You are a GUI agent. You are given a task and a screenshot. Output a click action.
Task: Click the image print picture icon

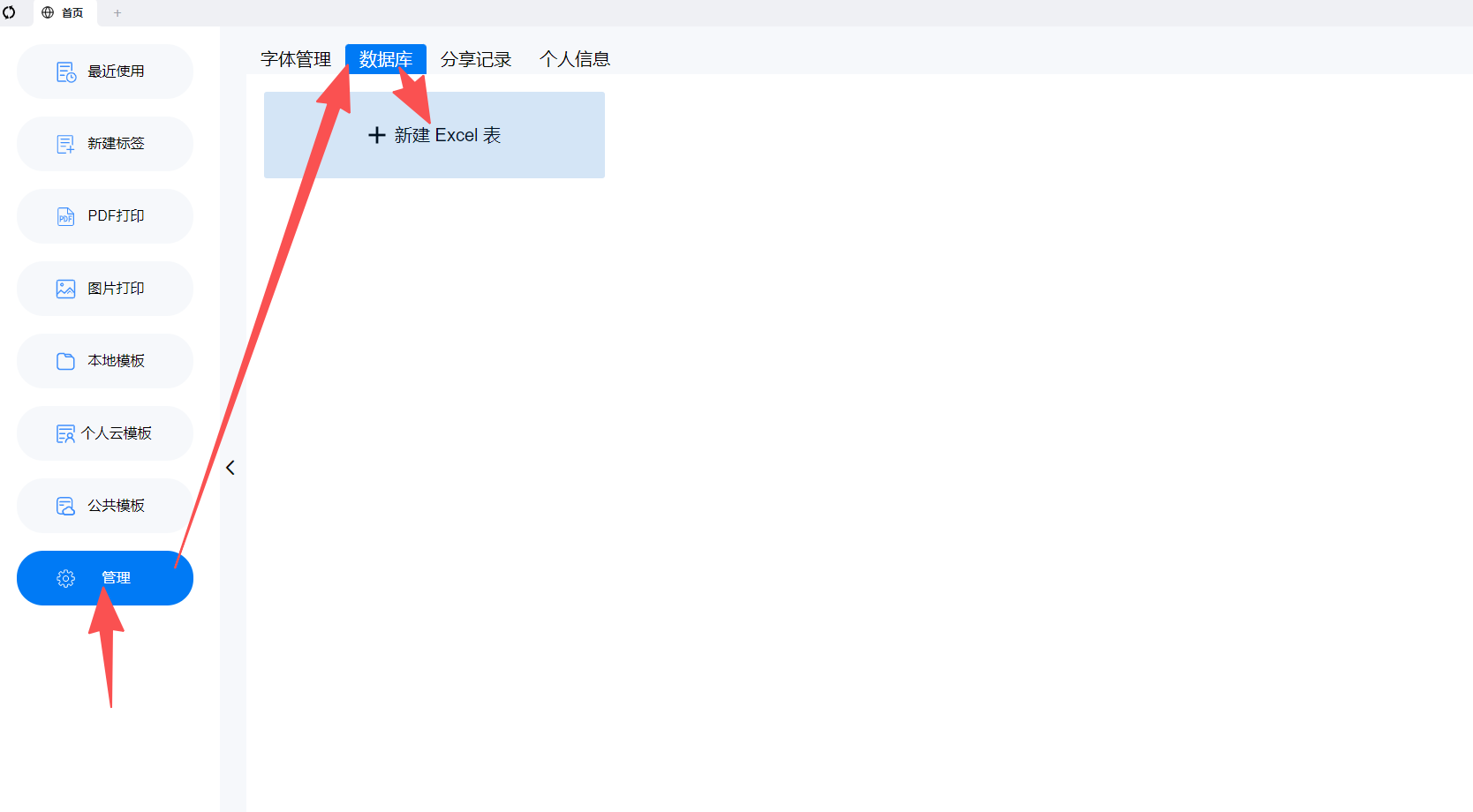pos(66,289)
